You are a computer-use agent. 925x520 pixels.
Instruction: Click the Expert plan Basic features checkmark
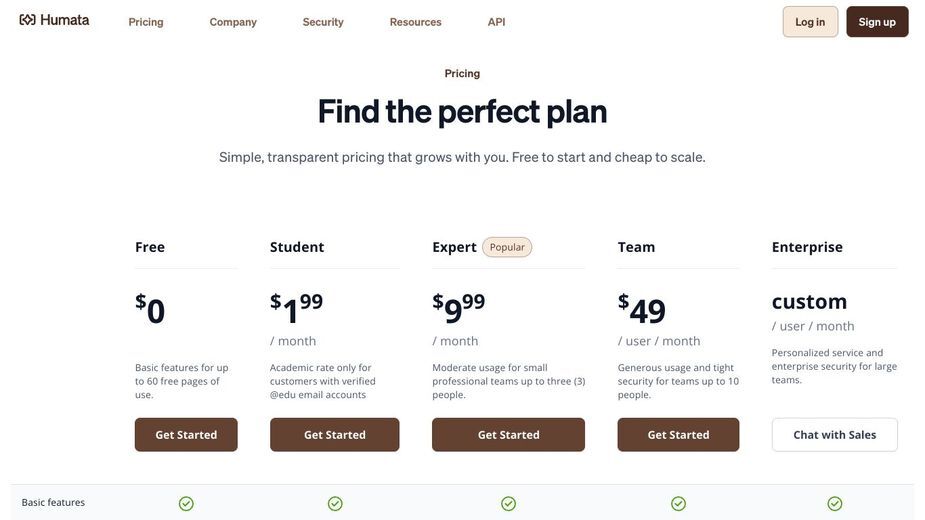point(509,503)
